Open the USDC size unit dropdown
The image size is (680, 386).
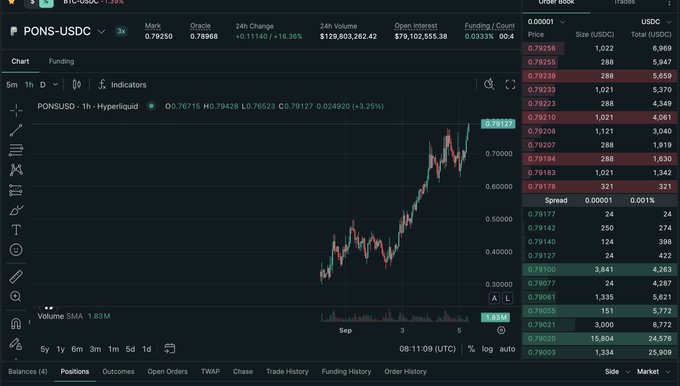pos(656,22)
